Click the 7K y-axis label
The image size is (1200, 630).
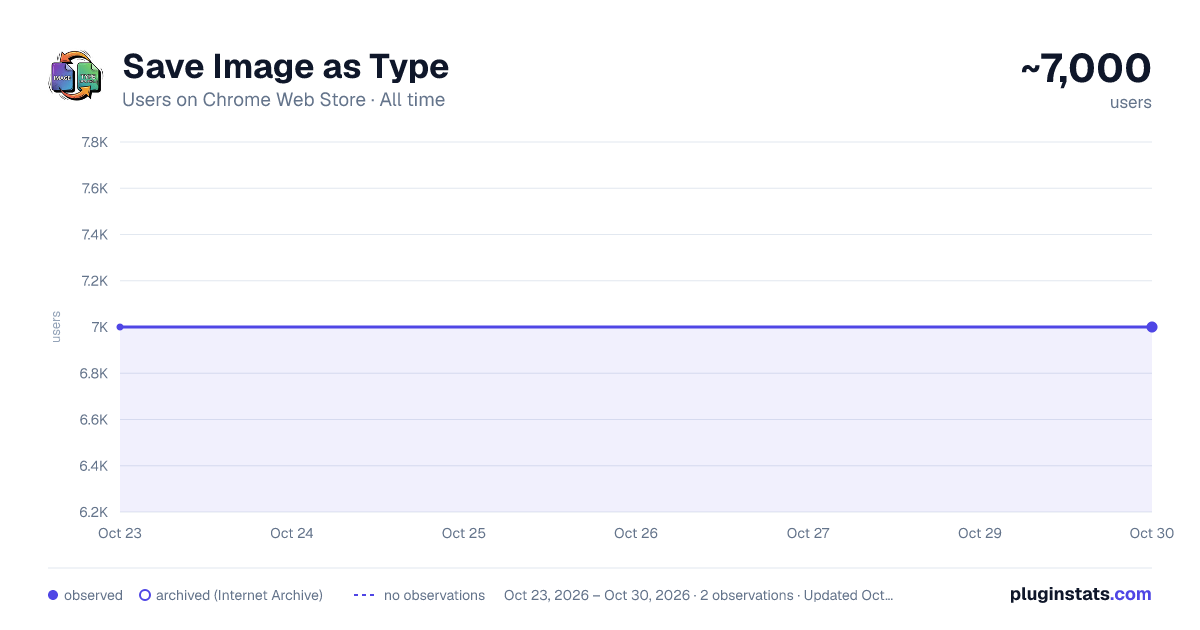[99, 327]
